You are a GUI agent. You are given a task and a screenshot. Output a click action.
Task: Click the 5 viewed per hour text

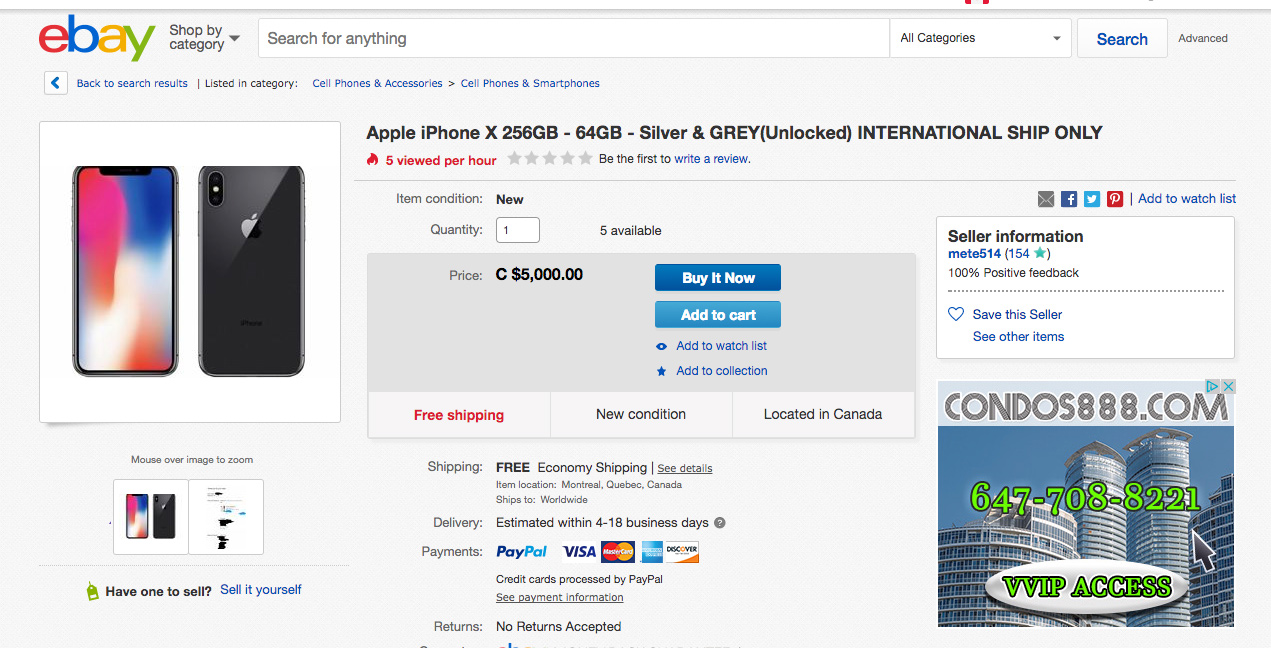point(441,160)
